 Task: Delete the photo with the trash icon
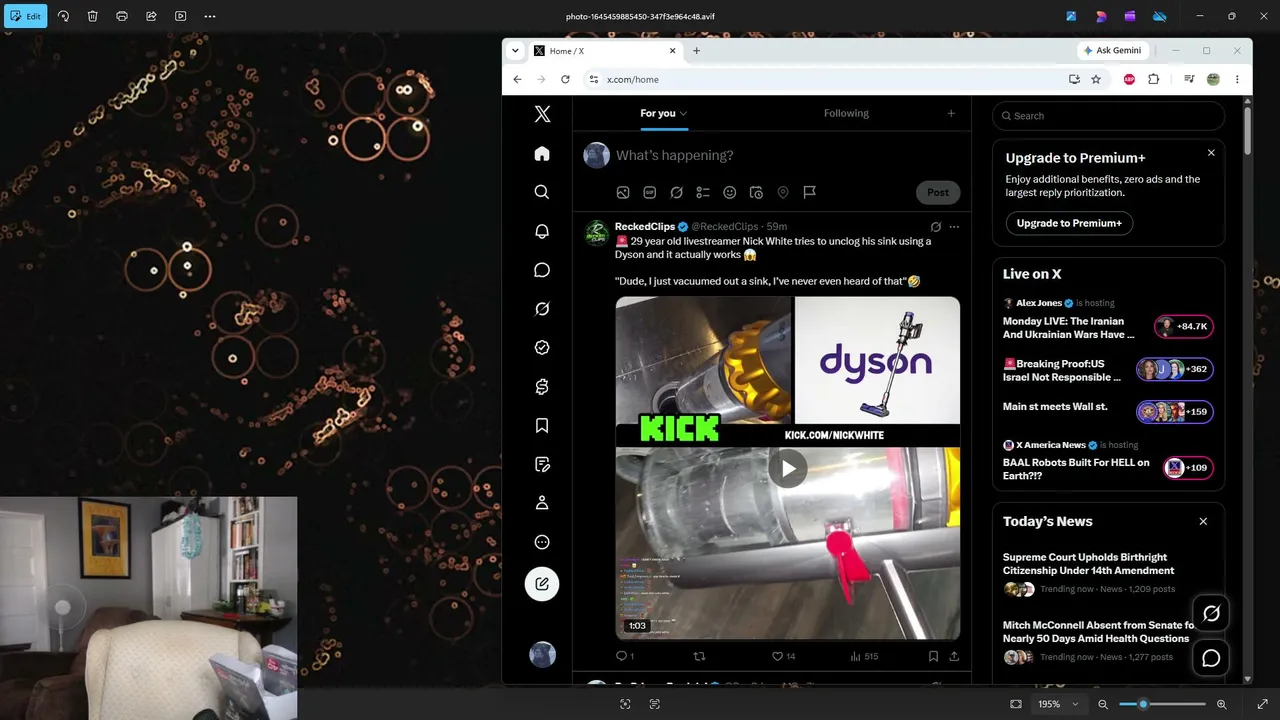[x=92, y=16]
